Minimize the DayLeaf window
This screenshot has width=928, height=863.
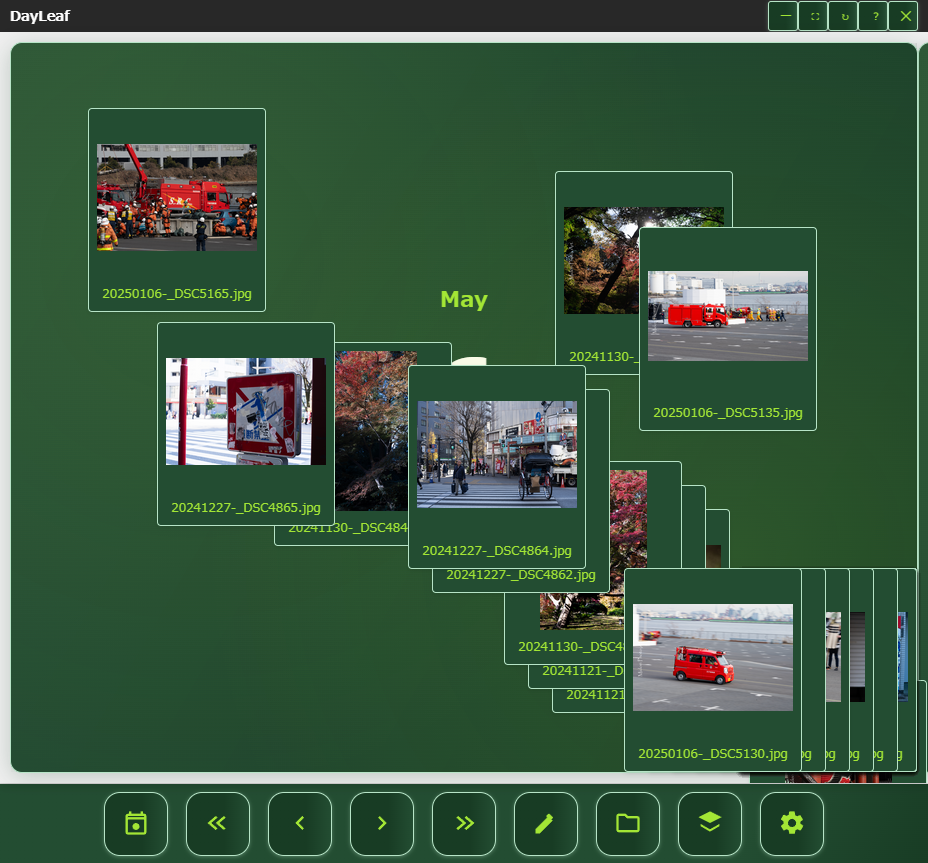click(x=784, y=16)
